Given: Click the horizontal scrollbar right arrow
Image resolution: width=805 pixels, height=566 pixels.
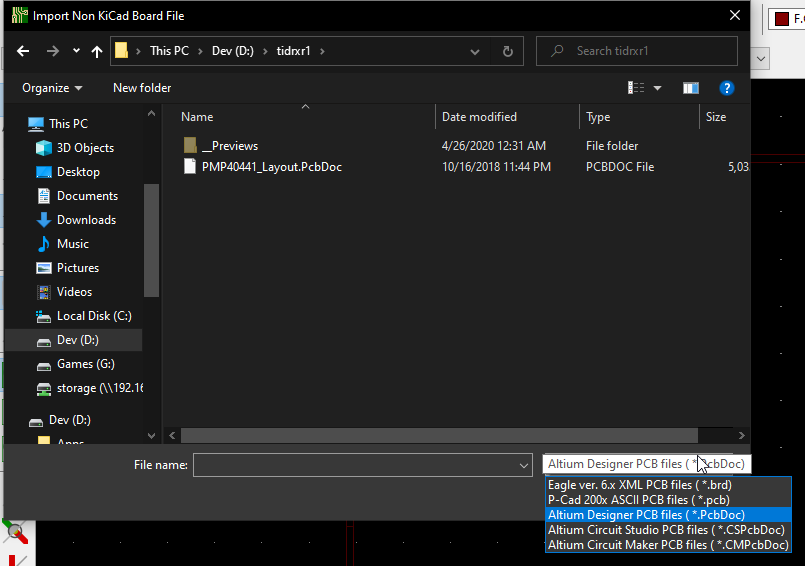Looking at the screenshot, I should [741, 436].
